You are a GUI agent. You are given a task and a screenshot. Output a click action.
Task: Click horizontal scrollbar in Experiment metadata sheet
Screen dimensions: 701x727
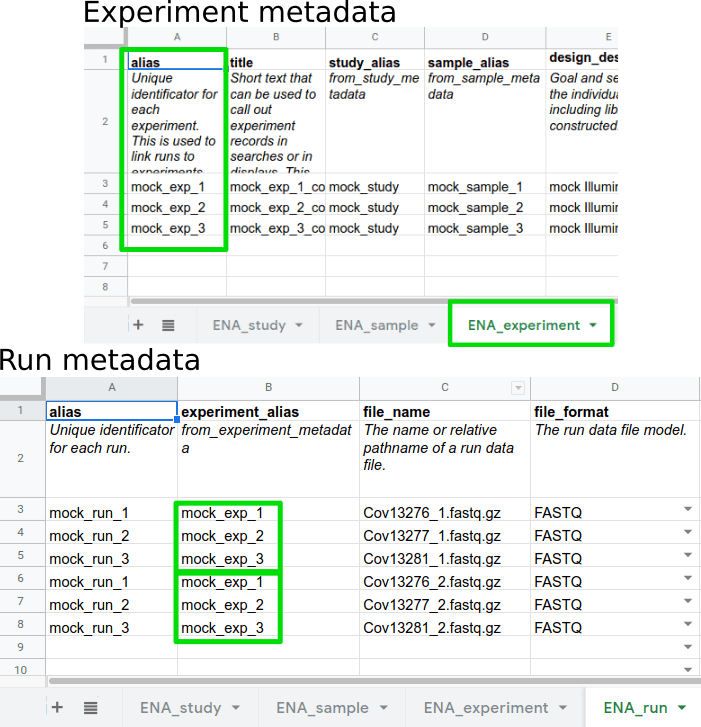(370, 300)
